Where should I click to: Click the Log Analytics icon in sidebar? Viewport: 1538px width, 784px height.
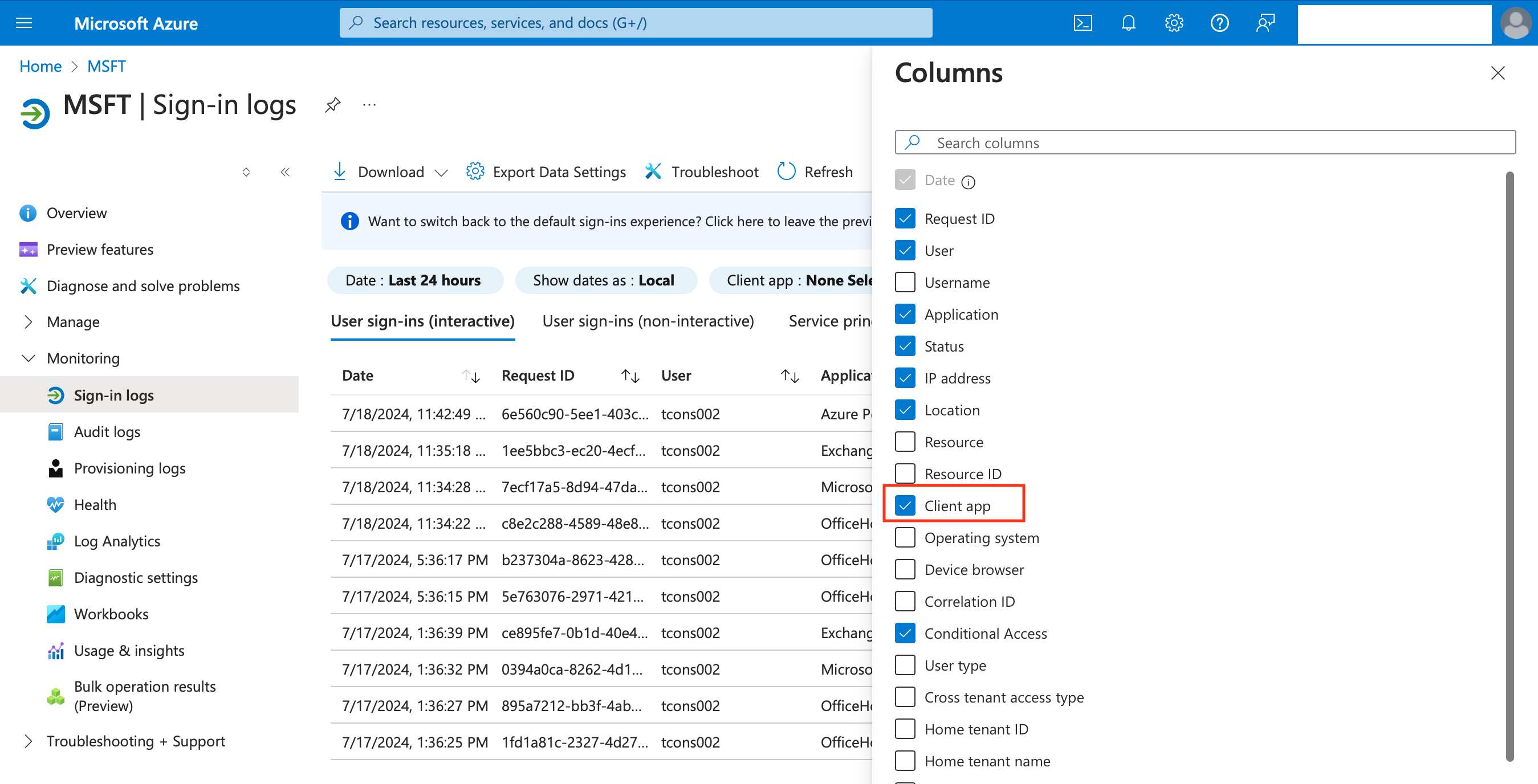coord(55,541)
